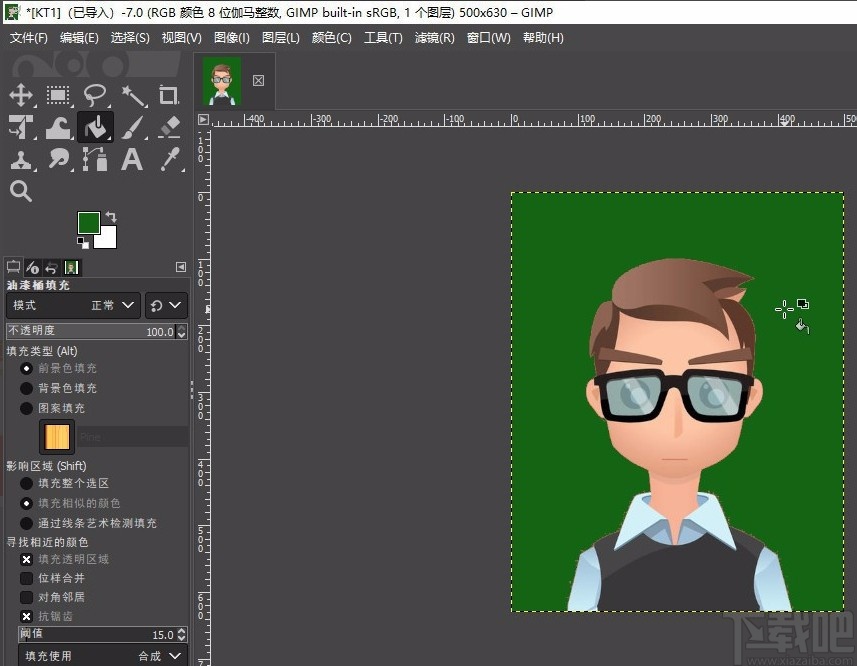857x666 pixels.
Task: Open the 滤镜(R) menu
Action: [x=434, y=38]
